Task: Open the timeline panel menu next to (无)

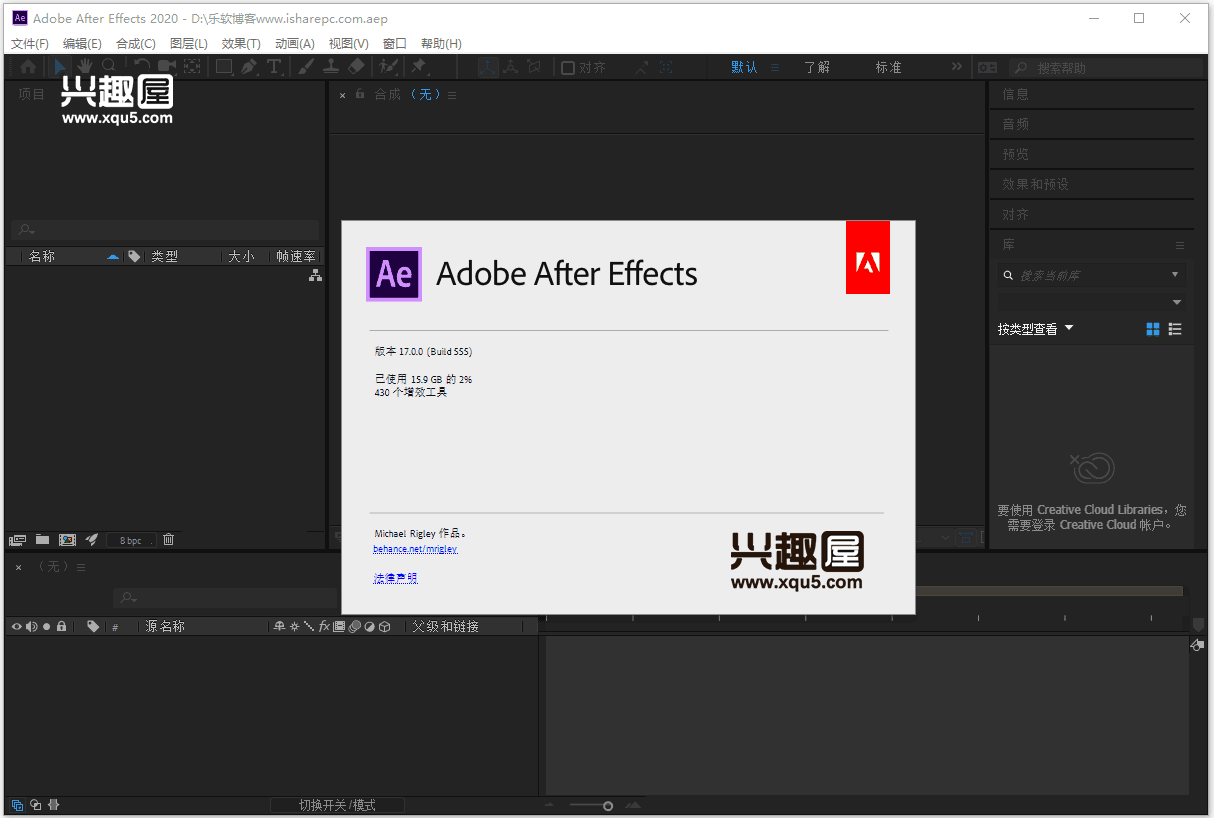Action: point(81,567)
